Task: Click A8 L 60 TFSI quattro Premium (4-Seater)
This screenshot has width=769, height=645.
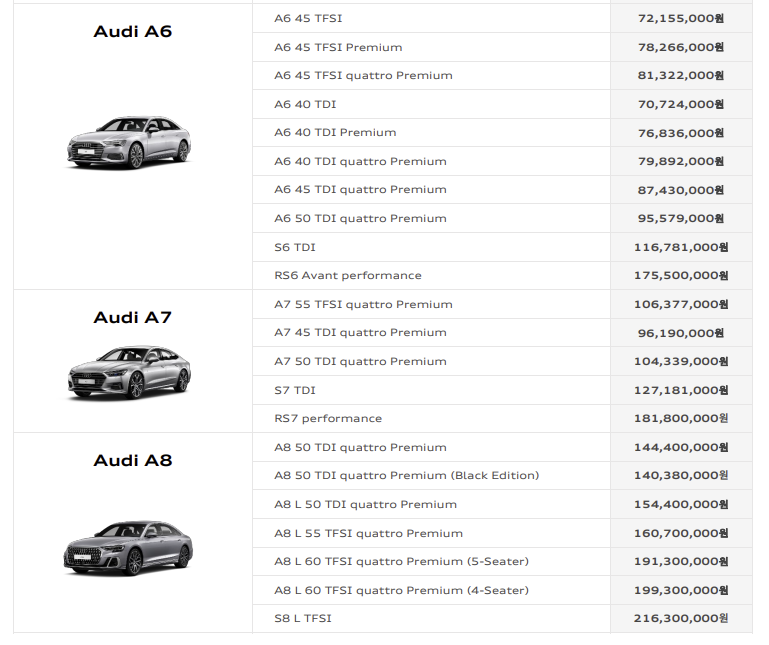Action: (402, 590)
